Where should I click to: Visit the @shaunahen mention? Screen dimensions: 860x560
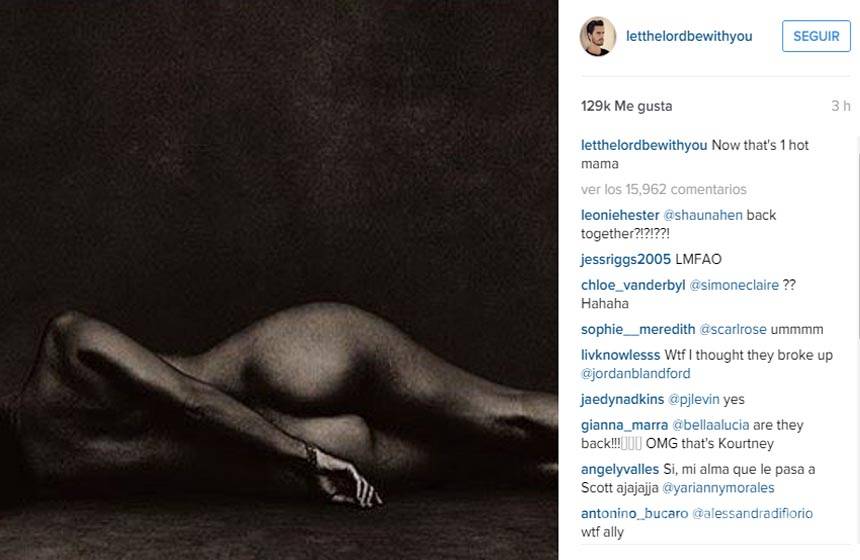[x=703, y=215]
